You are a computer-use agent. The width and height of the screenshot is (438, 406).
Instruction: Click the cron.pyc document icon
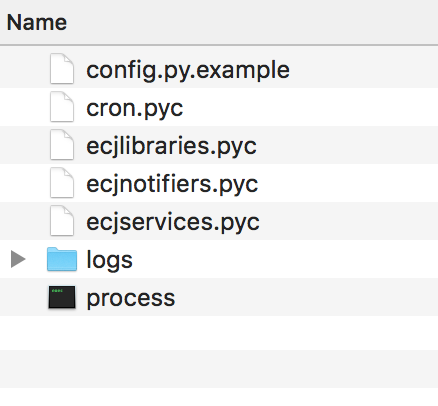click(x=62, y=107)
